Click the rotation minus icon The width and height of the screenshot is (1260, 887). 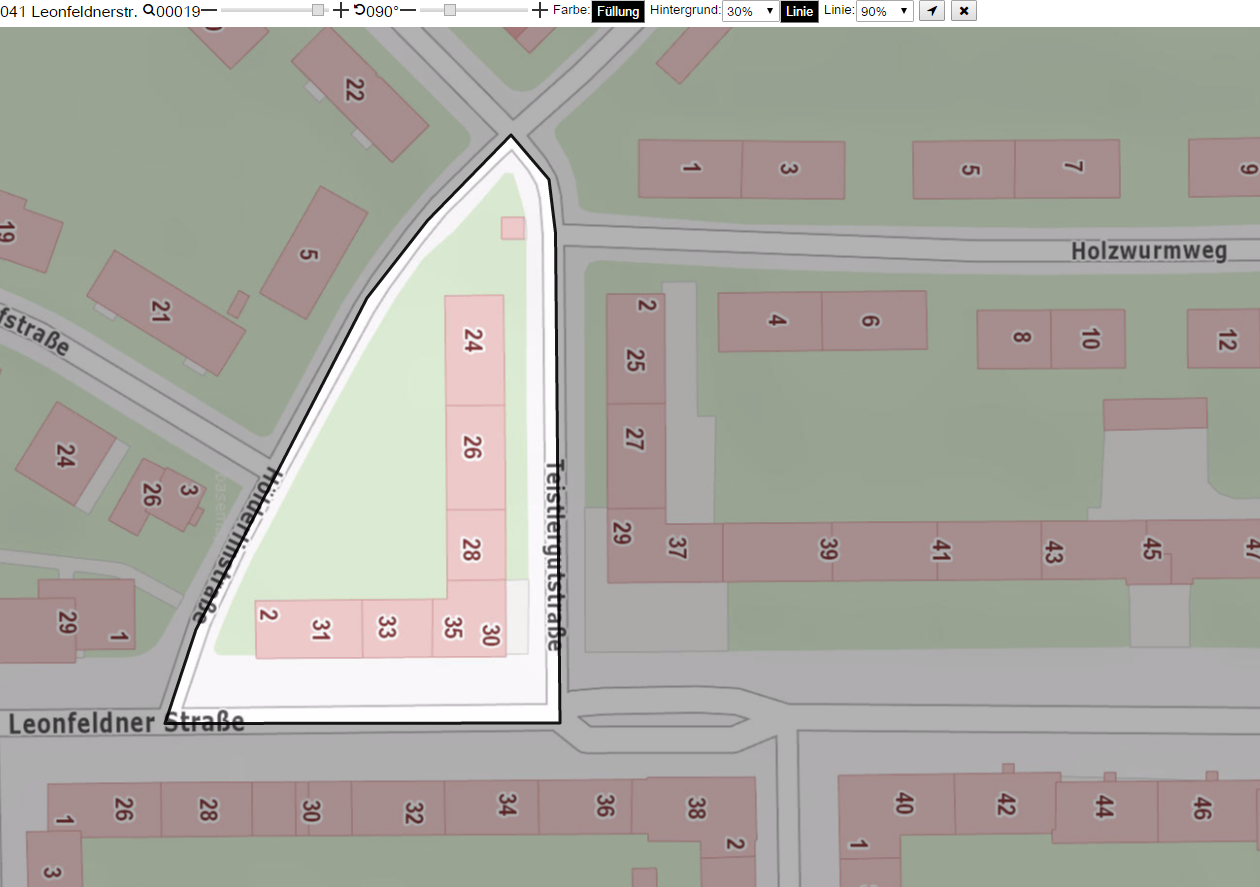tap(408, 11)
